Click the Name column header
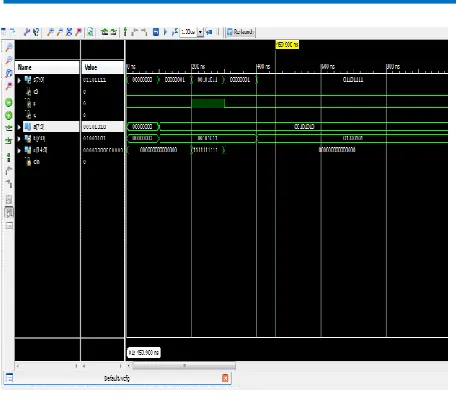456x398 pixels. click(x=47, y=67)
